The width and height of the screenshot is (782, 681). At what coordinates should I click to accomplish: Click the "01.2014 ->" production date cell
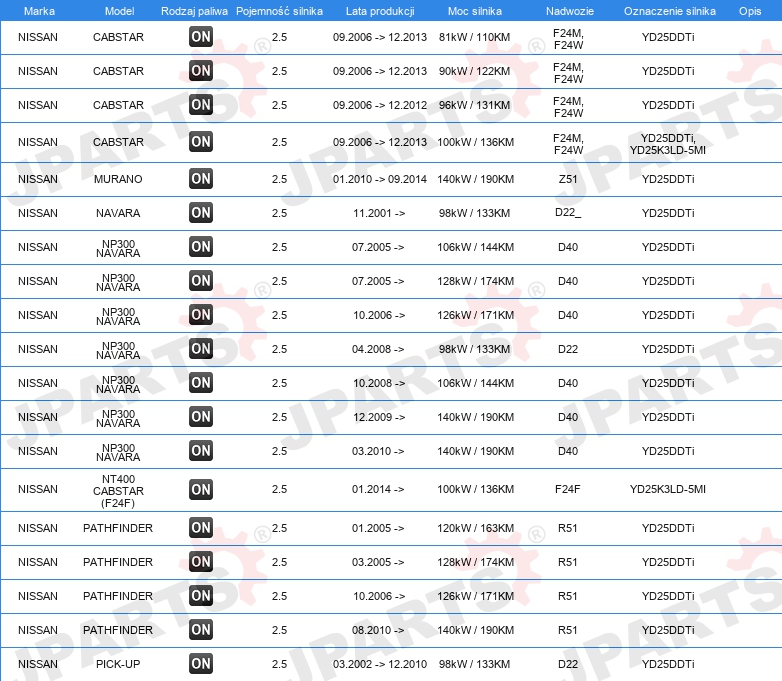click(x=378, y=489)
